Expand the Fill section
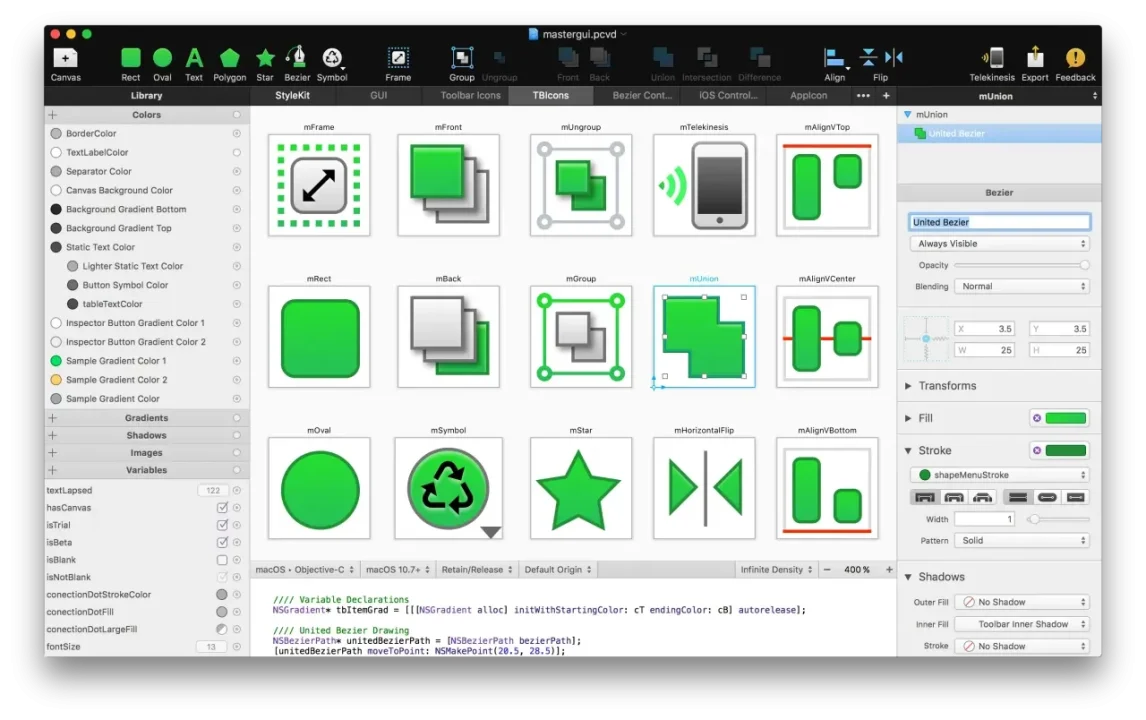Image resolution: width=1146 pixels, height=720 pixels. pos(908,418)
